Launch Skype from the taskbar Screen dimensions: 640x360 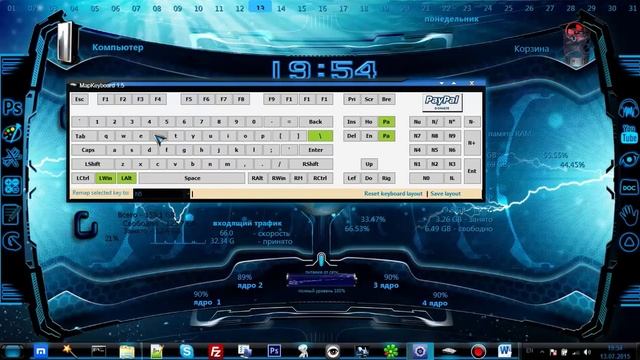[x=187, y=351]
